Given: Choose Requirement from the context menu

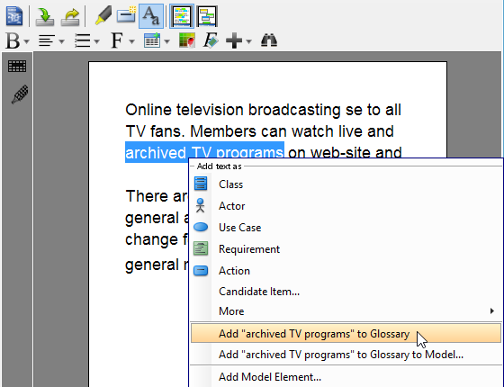Looking at the screenshot, I should coord(346,249).
